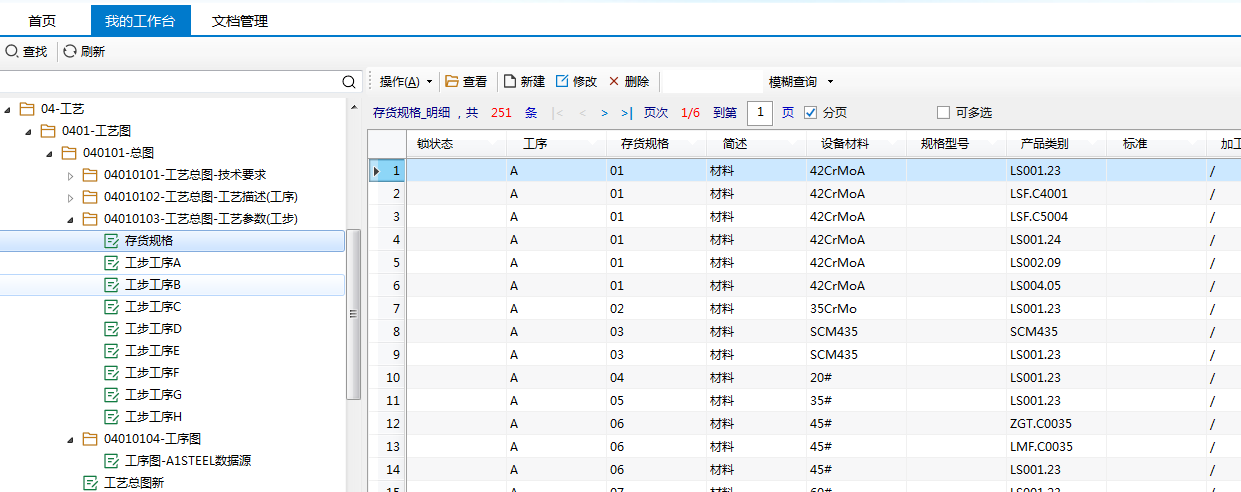This screenshot has height=492, width=1241.
Task: Click the 产品类别 column header
Action: pos(1044,144)
